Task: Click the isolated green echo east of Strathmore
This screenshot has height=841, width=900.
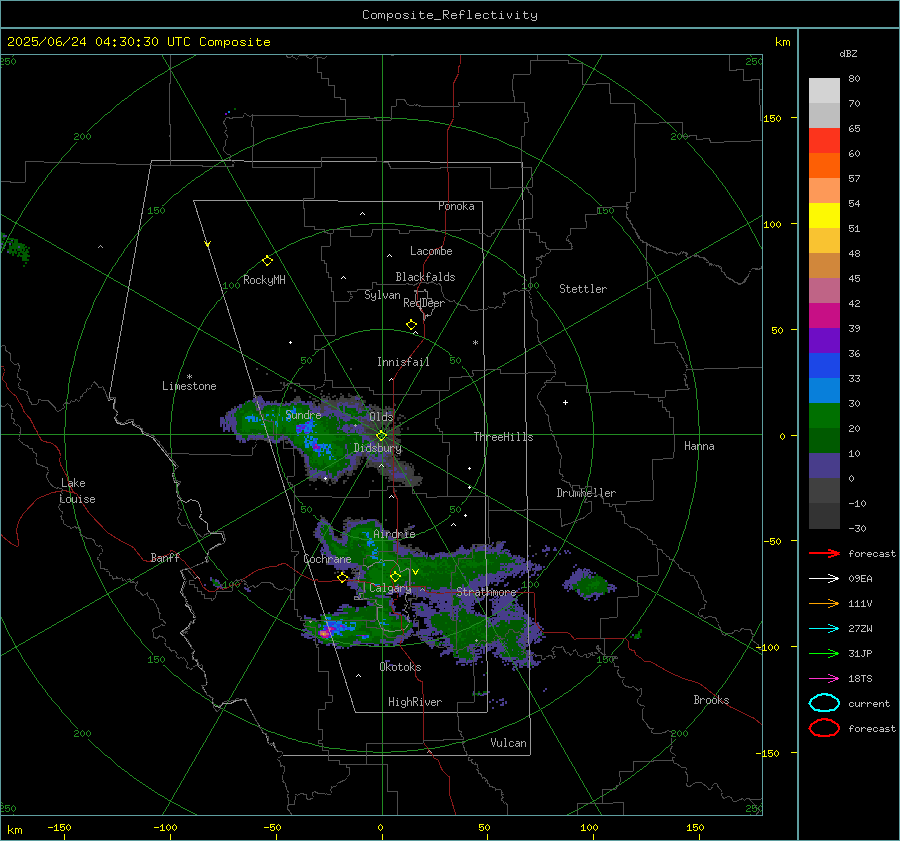Action: pyautogui.click(x=589, y=586)
